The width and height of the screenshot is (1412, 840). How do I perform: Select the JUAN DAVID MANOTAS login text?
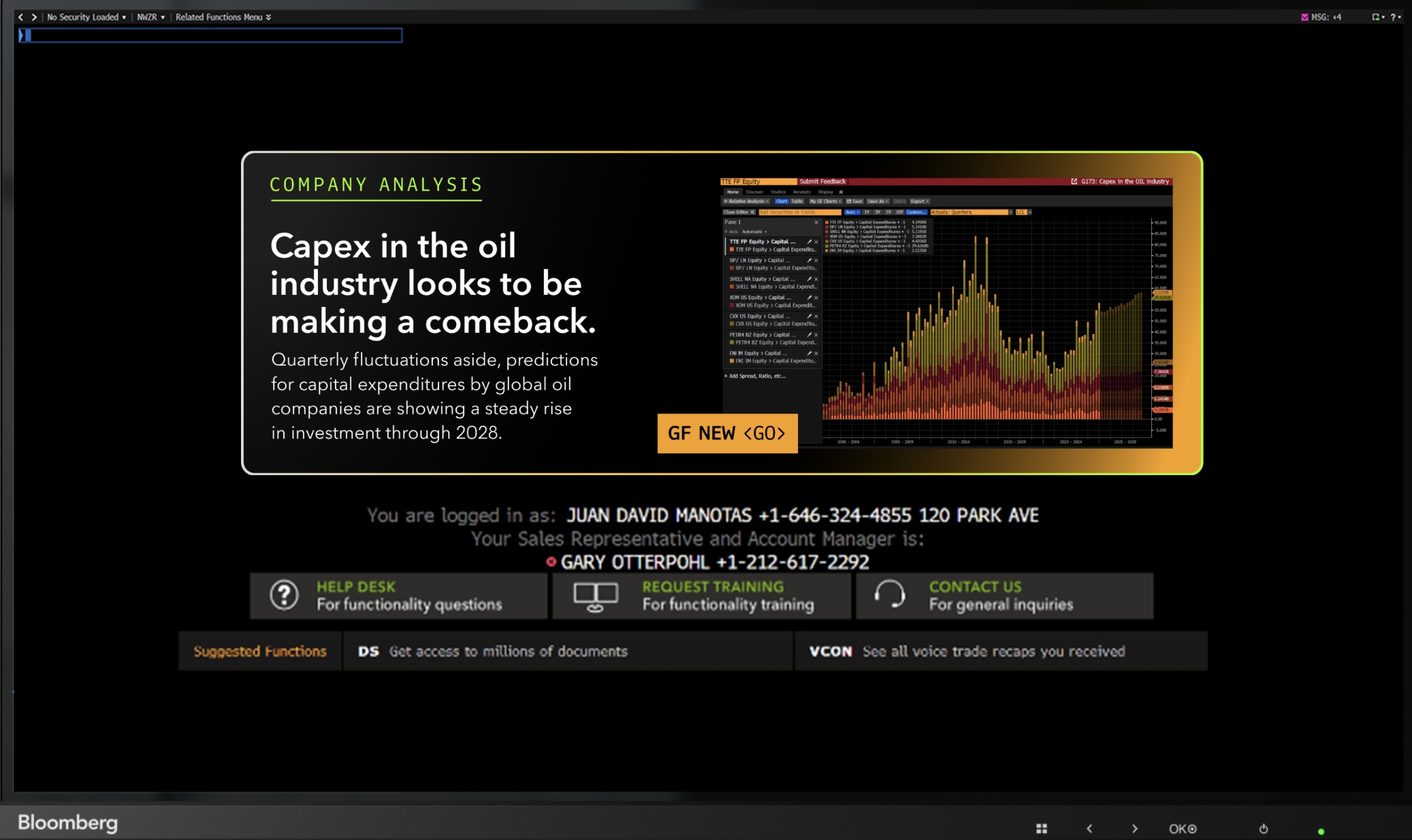click(x=803, y=515)
